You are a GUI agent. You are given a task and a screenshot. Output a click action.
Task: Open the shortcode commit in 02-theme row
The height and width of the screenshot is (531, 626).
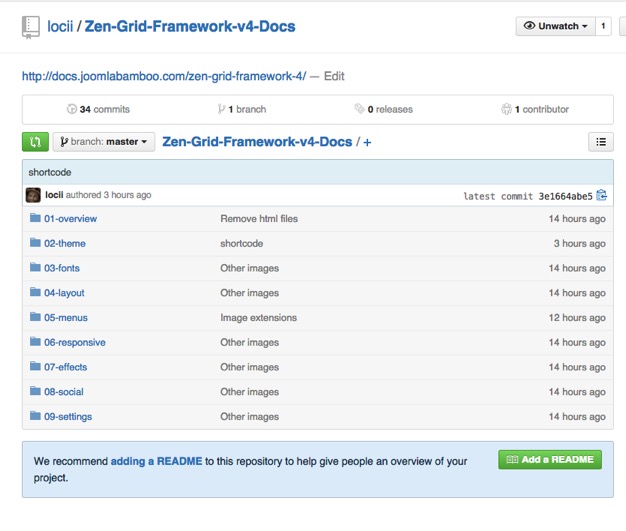242,244
